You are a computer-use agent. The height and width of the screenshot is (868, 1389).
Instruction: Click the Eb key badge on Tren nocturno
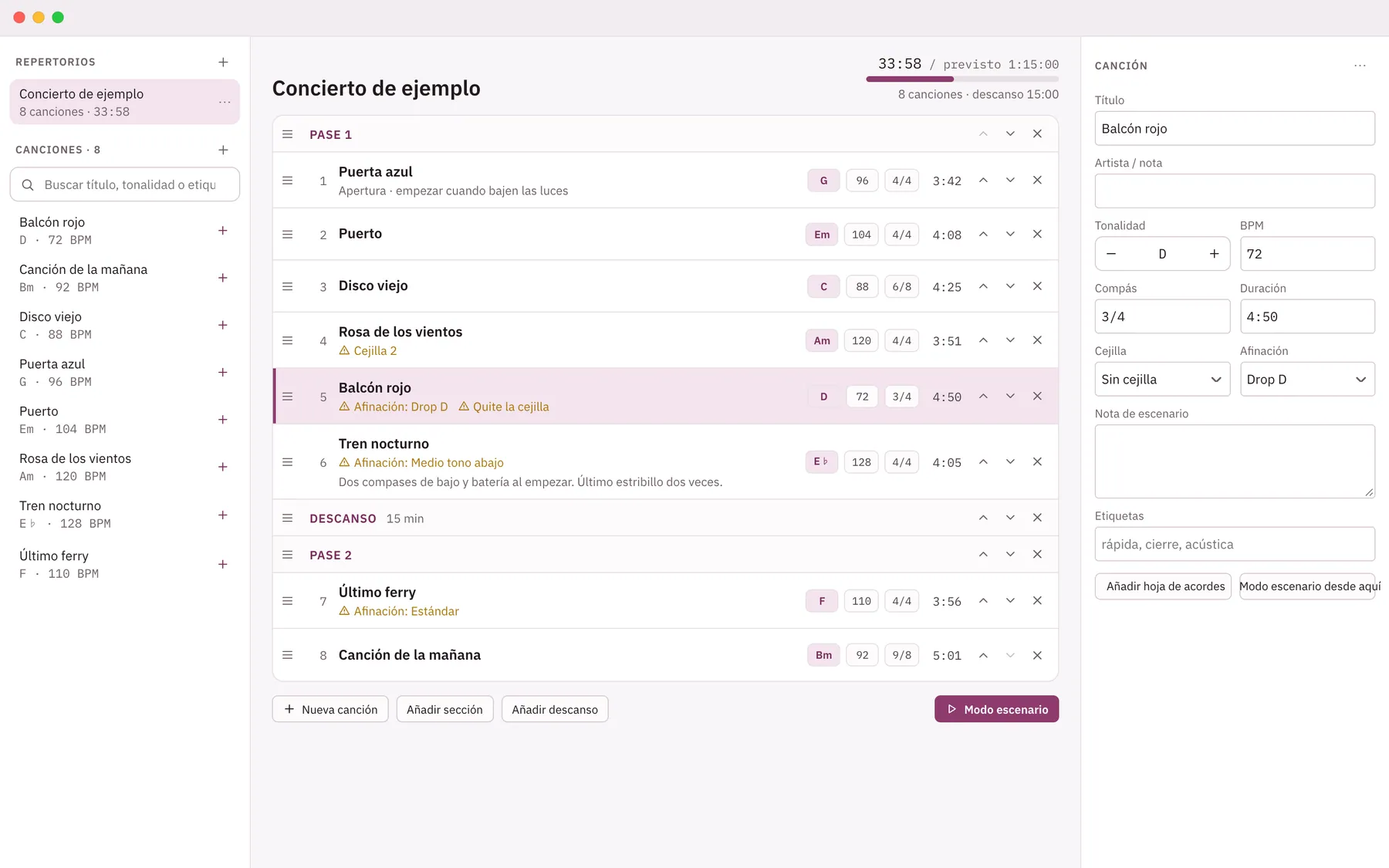coord(821,461)
